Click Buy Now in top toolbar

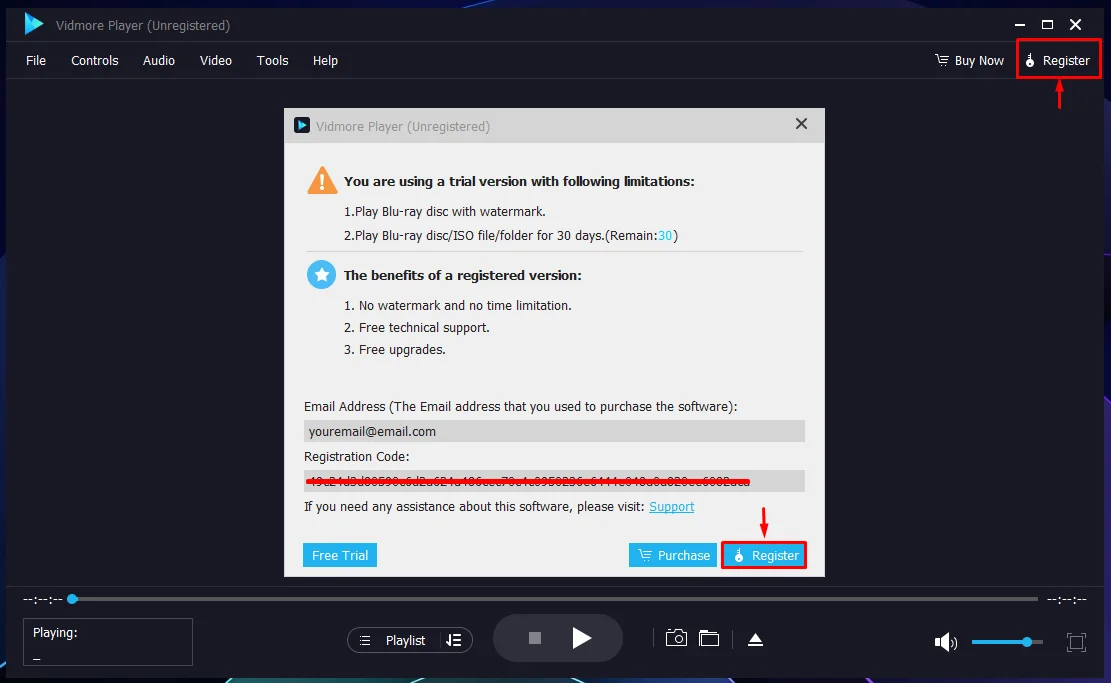[x=969, y=60]
